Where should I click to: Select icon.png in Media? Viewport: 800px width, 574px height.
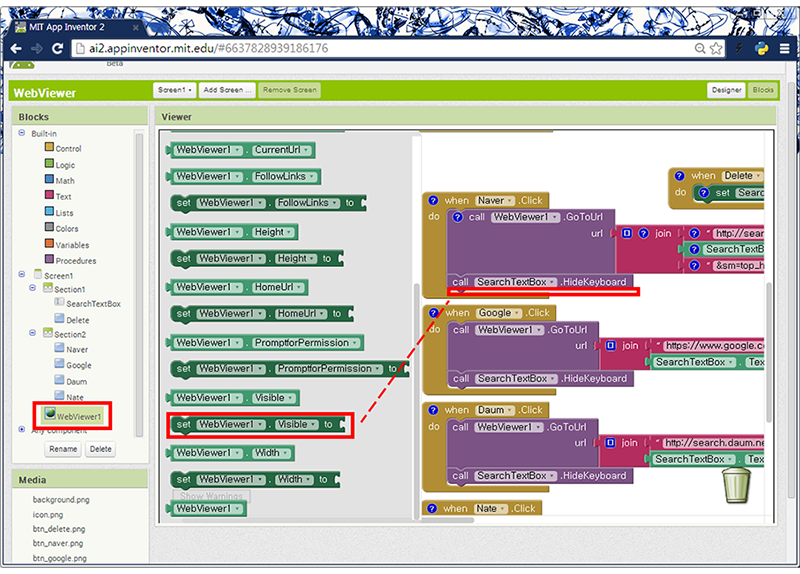tap(48, 514)
